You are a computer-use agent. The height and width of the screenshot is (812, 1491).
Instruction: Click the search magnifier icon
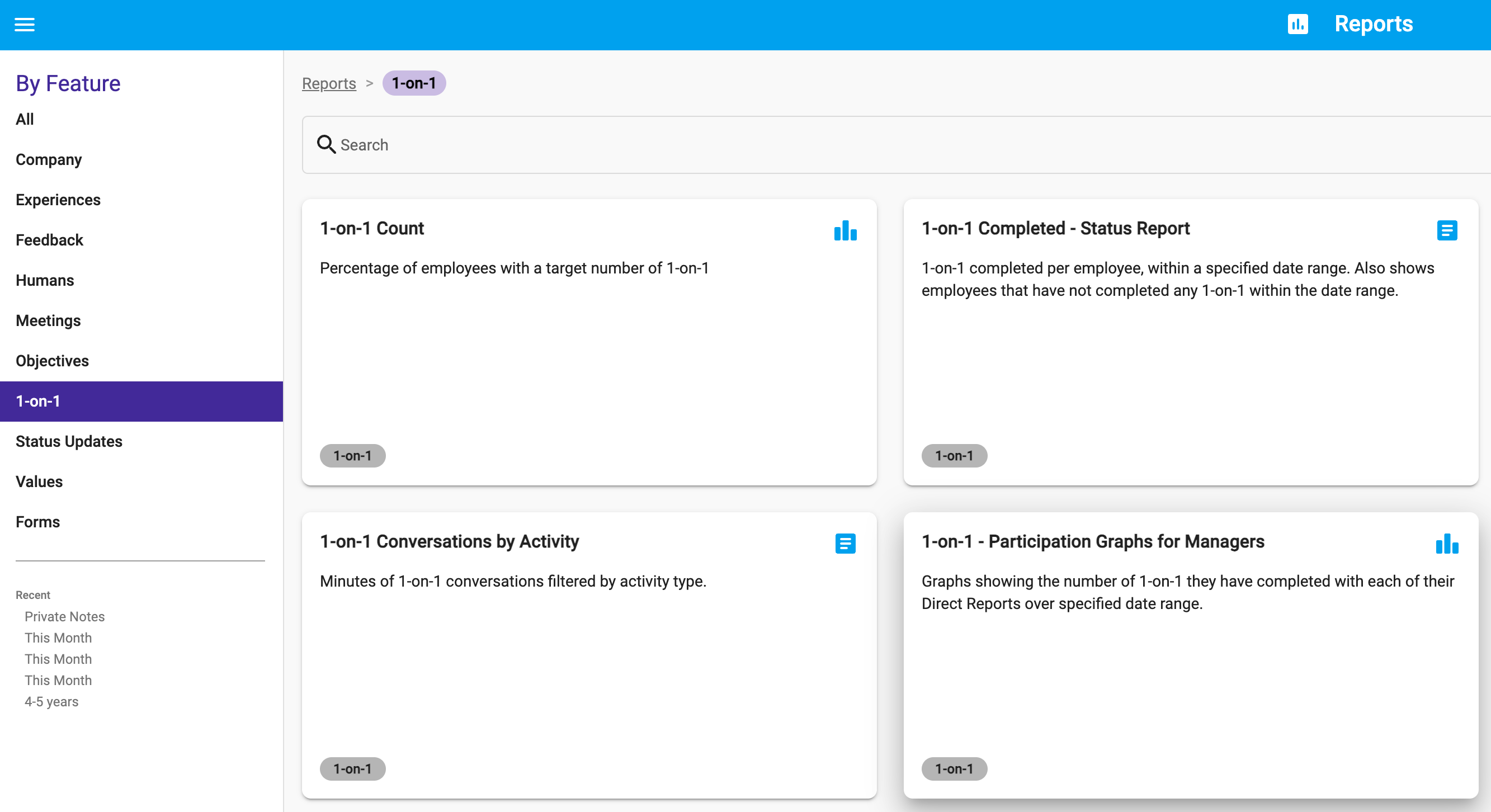tap(326, 145)
